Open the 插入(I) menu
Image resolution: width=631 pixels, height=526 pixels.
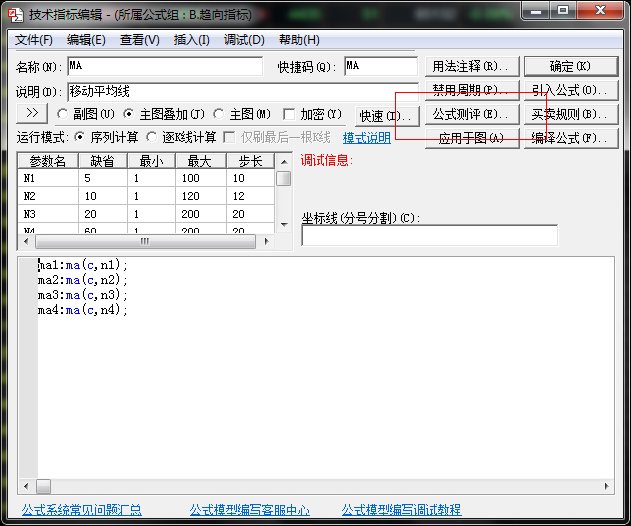click(191, 40)
